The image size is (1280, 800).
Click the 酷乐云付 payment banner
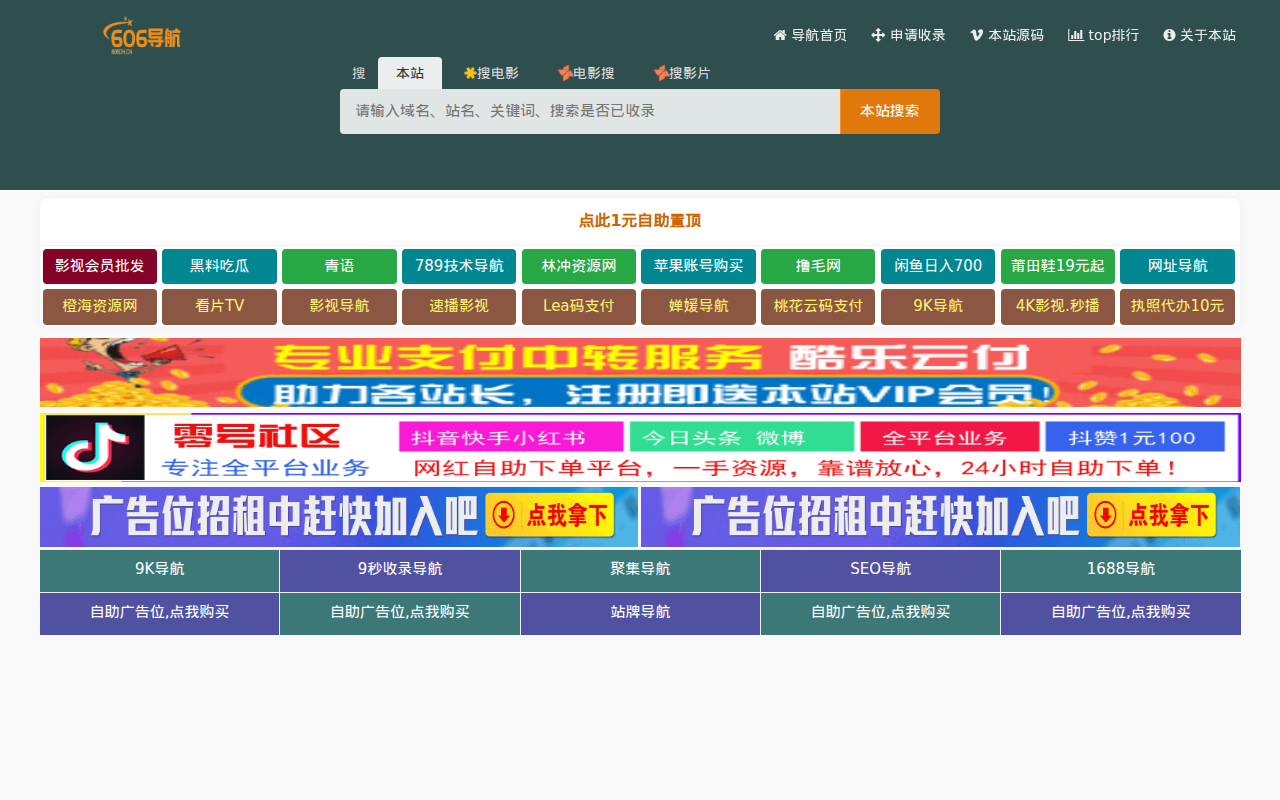tap(640, 372)
